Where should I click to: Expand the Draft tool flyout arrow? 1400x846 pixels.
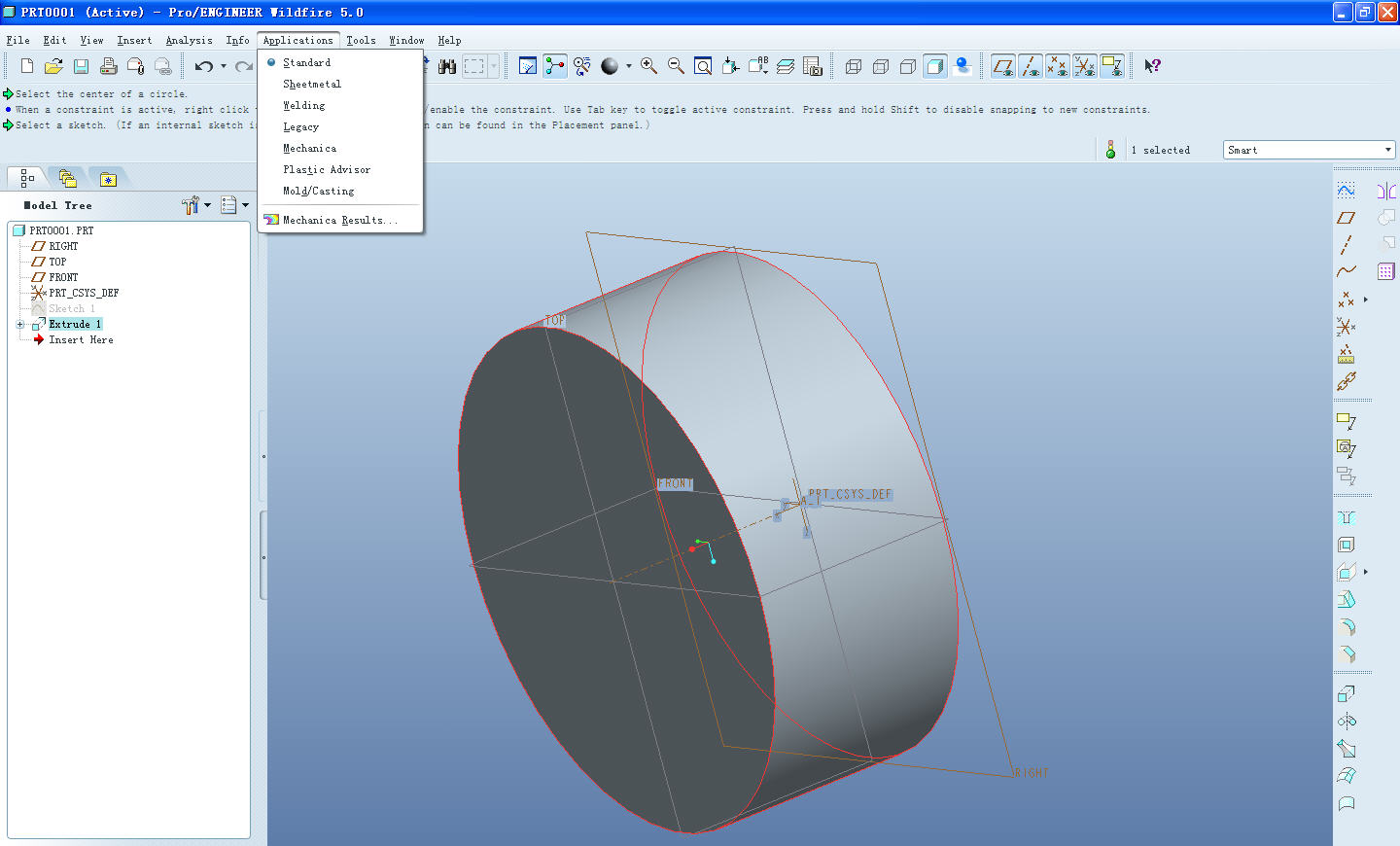[1366, 572]
